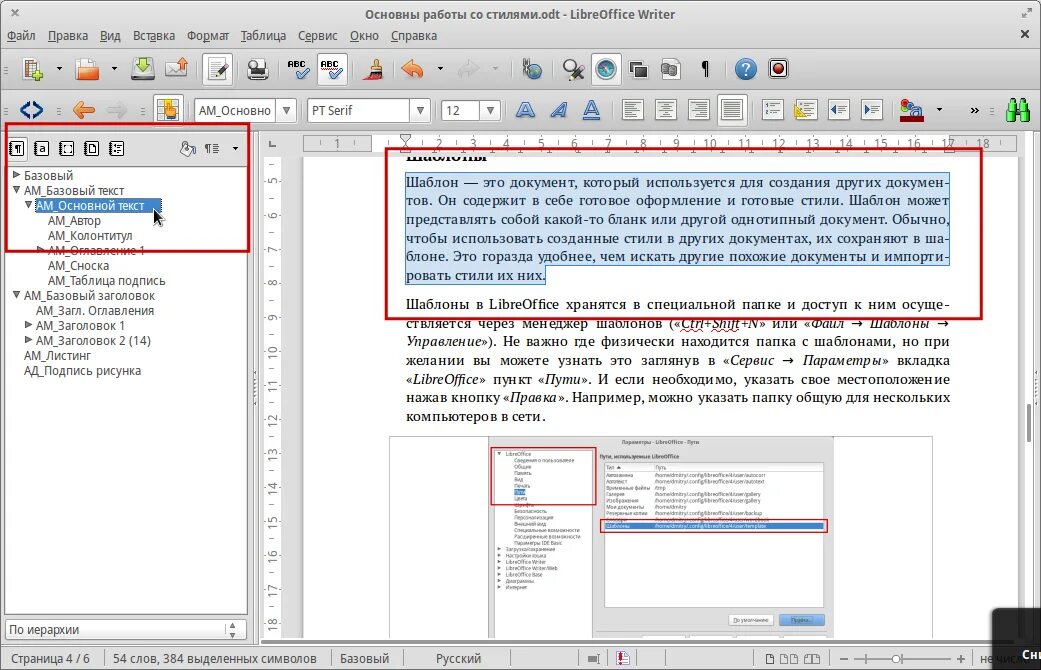This screenshot has height=670, width=1041.
Task: Decrease the indent
Action: coord(839,110)
